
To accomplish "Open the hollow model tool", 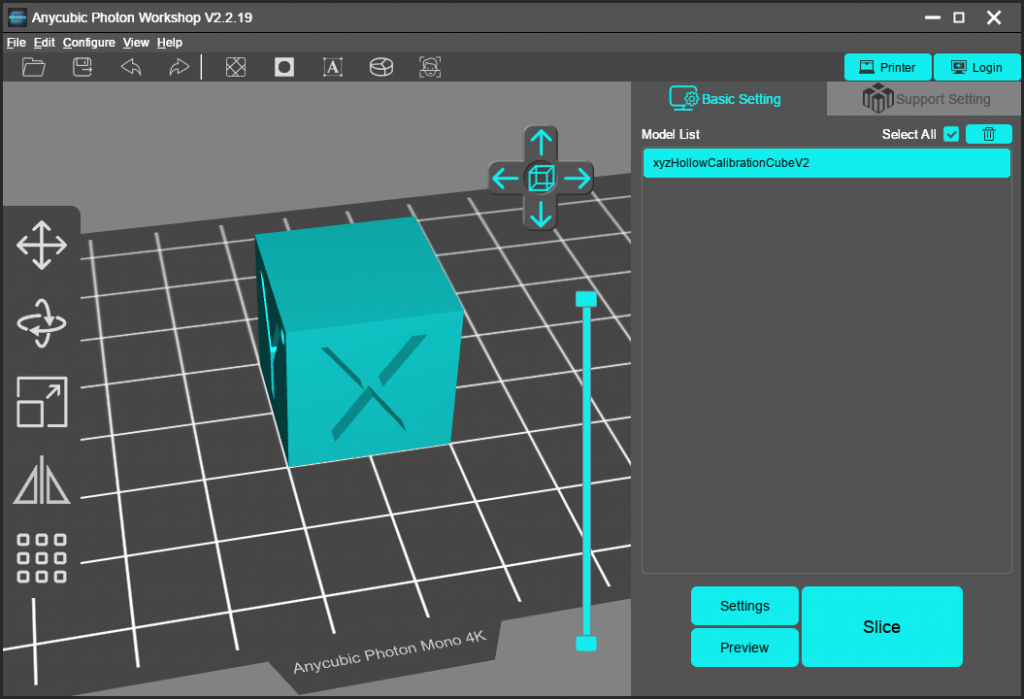I will (x=236, y=67).
